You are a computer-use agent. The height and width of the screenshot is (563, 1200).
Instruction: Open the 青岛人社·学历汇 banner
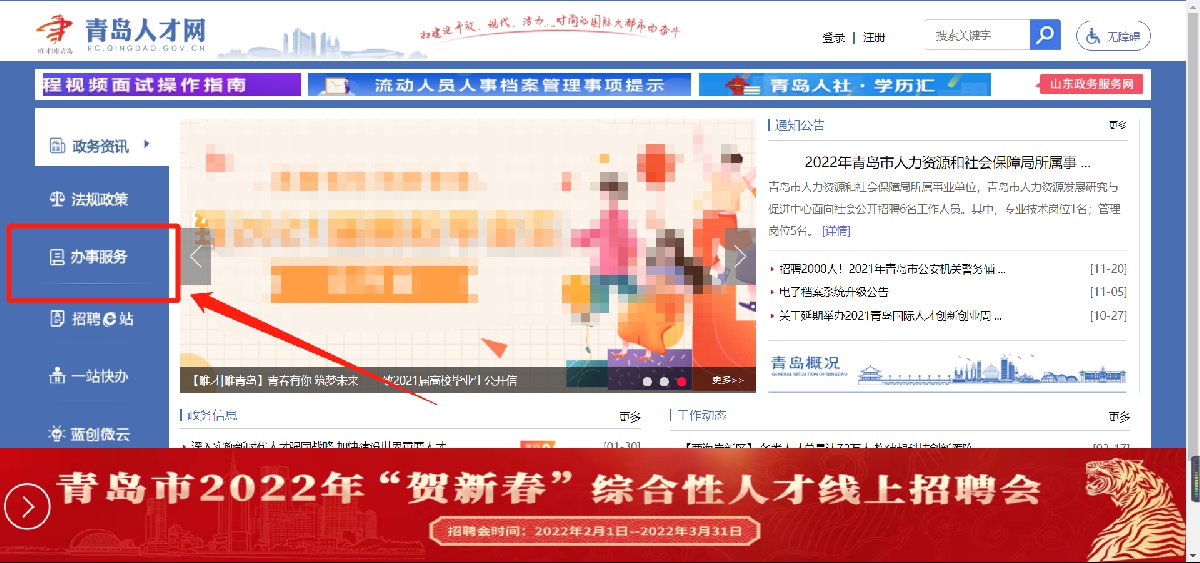pyautogui.click(x=845, y=85)
